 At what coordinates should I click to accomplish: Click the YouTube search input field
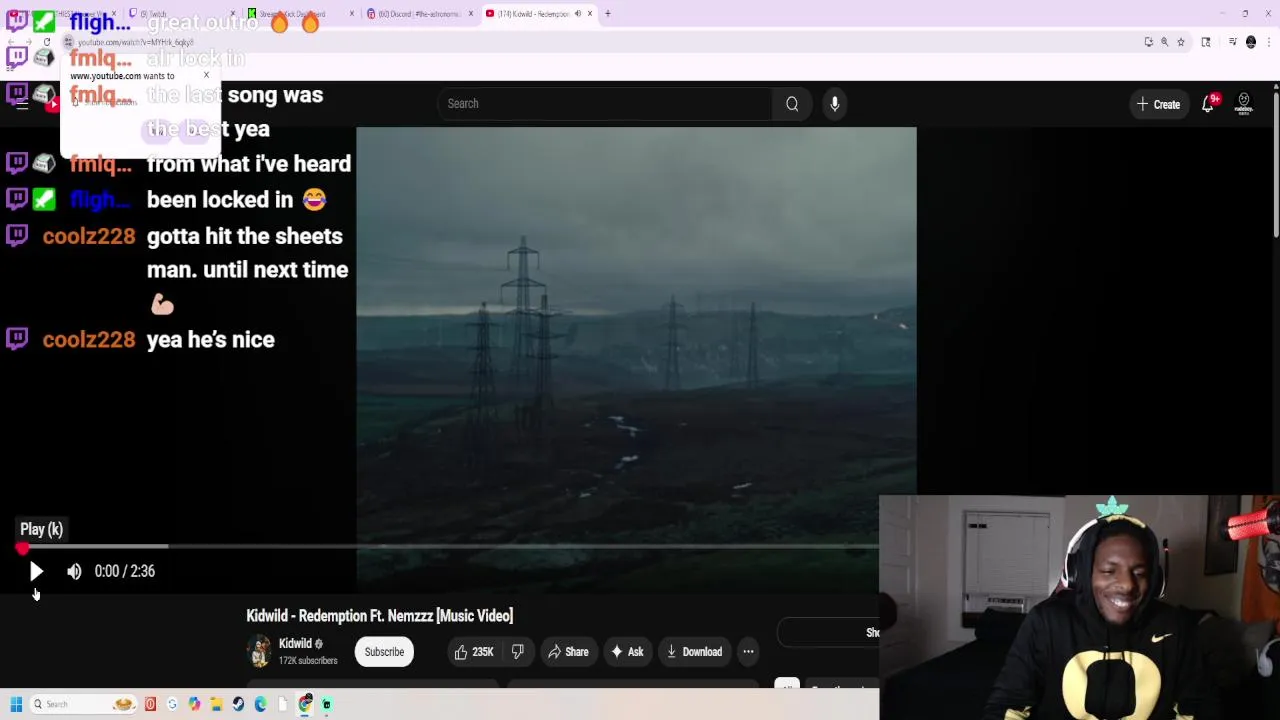coord(604,104)
